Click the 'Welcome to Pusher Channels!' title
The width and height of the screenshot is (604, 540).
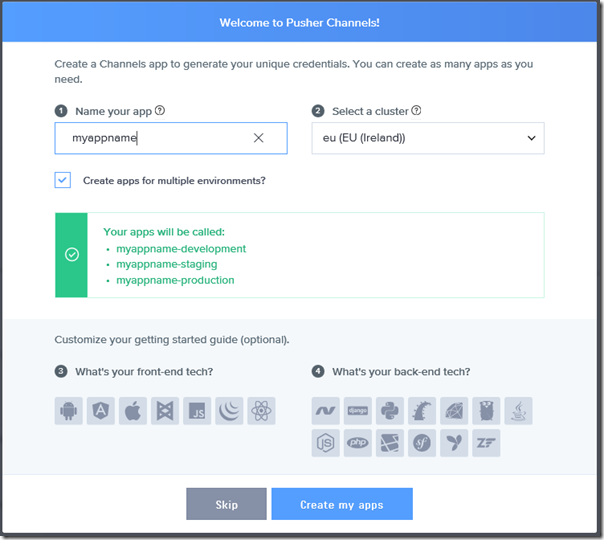coord(300,23)
